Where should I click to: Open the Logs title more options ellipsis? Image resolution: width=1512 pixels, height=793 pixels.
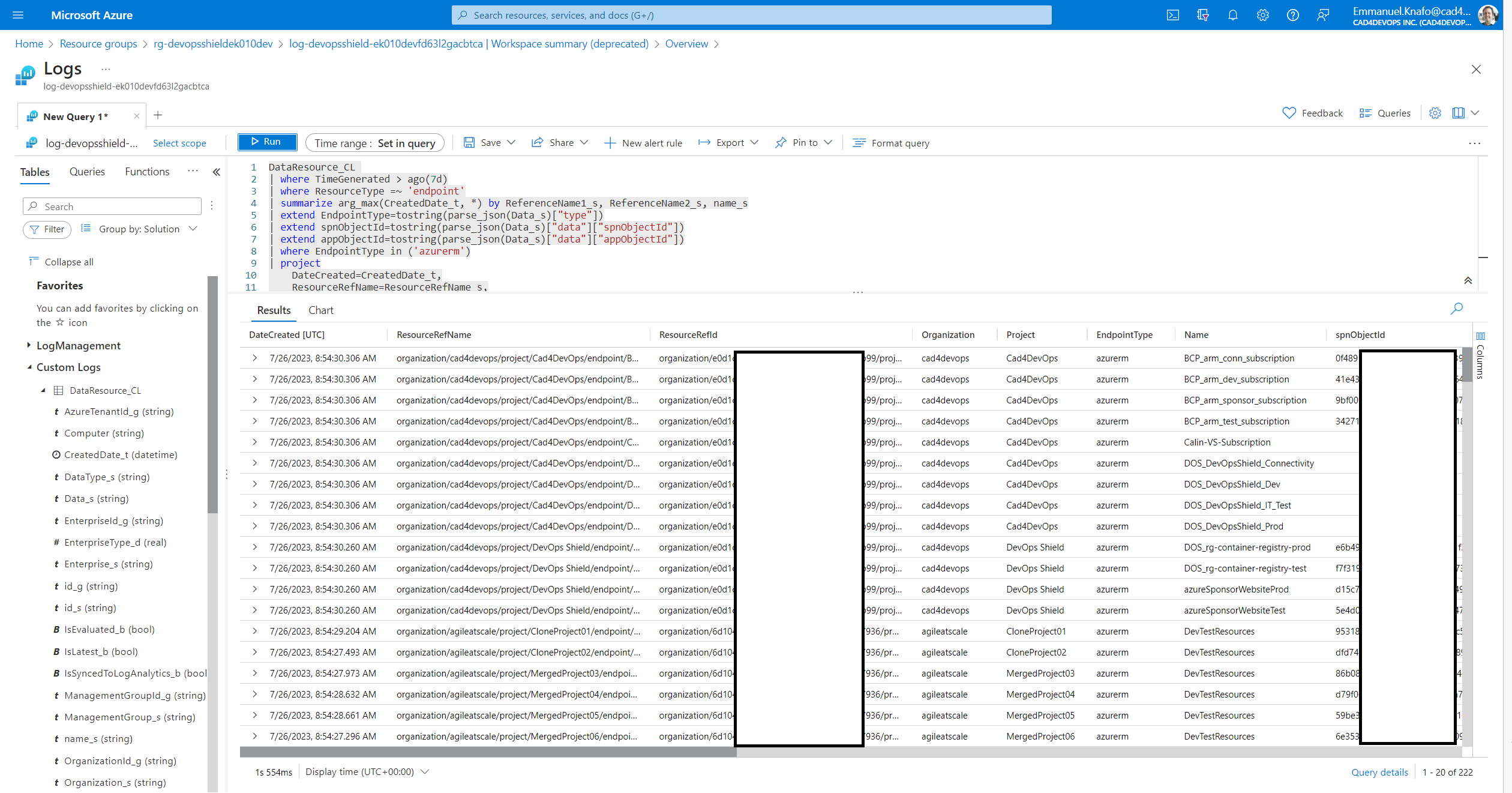click(106, 69)
